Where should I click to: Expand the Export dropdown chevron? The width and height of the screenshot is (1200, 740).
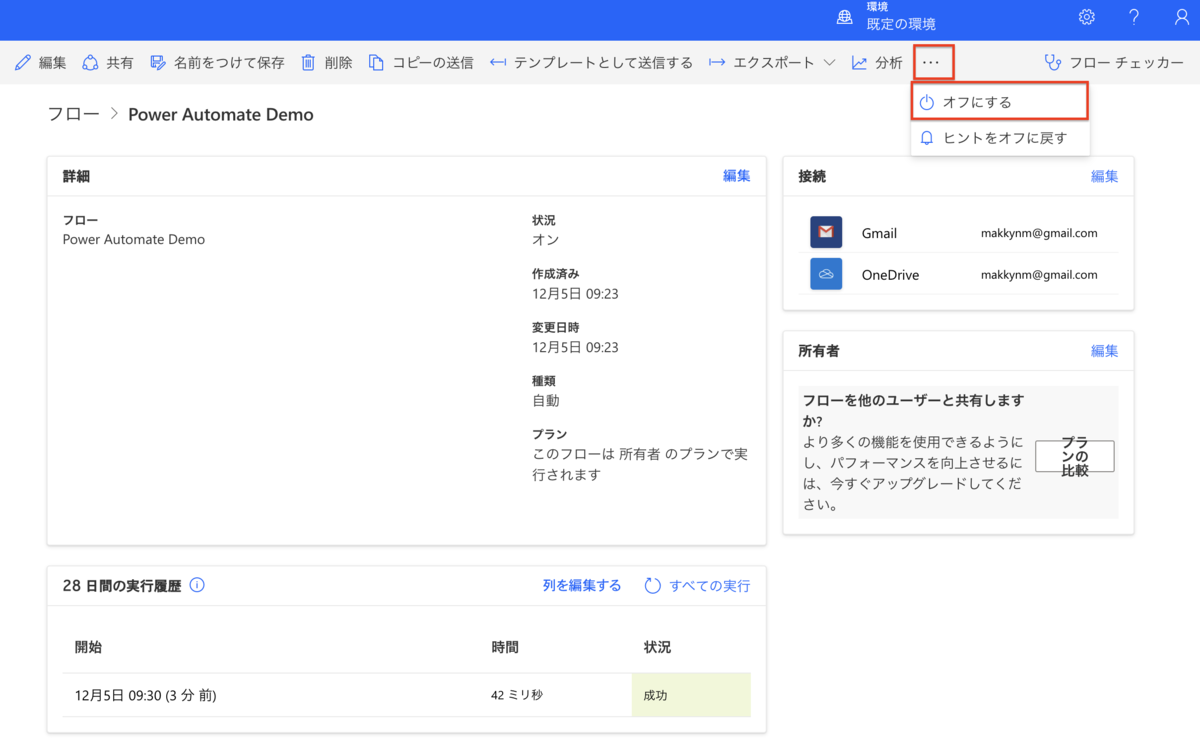pyautogui.click(x=829, y=63)
